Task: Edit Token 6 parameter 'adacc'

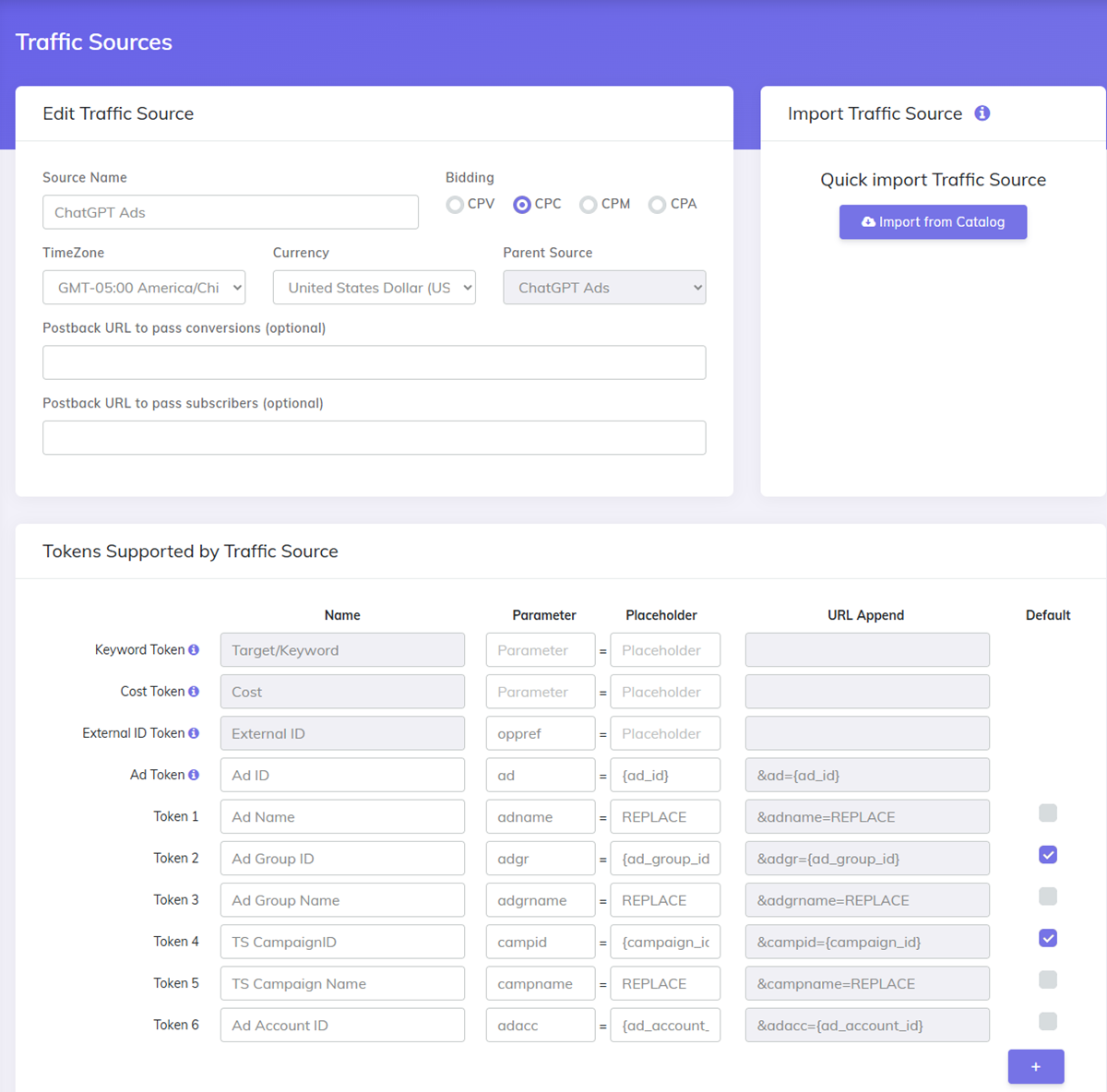Action: tap(541, 1026)
